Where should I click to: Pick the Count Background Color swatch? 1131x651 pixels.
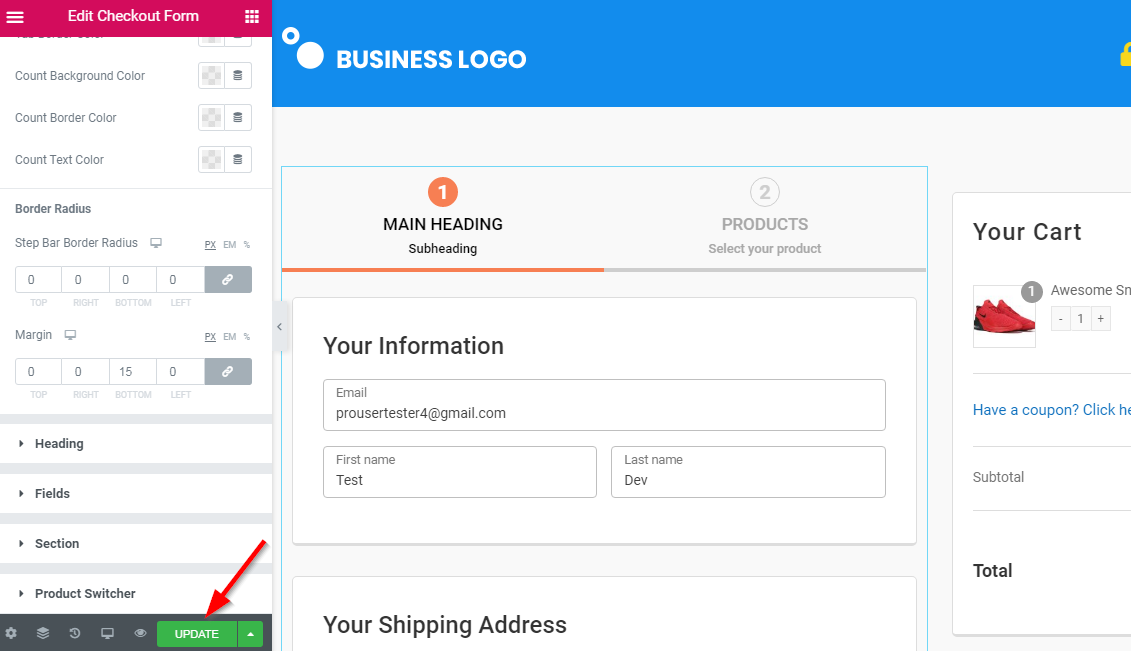tap(211, 76)
